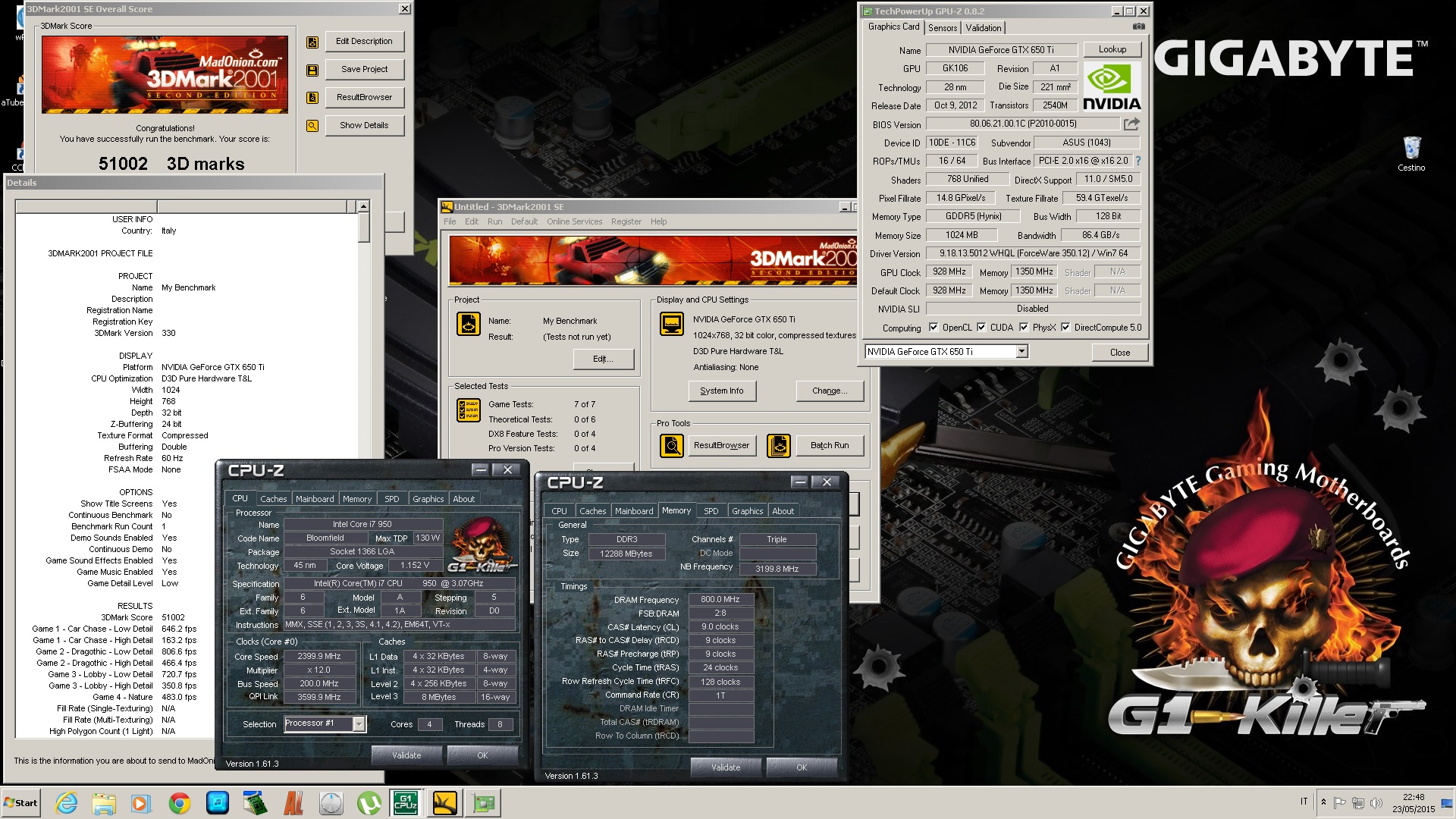
Task: Click the Edit... button in Project group
Action: pyautogui.click(x=604, y=359)
